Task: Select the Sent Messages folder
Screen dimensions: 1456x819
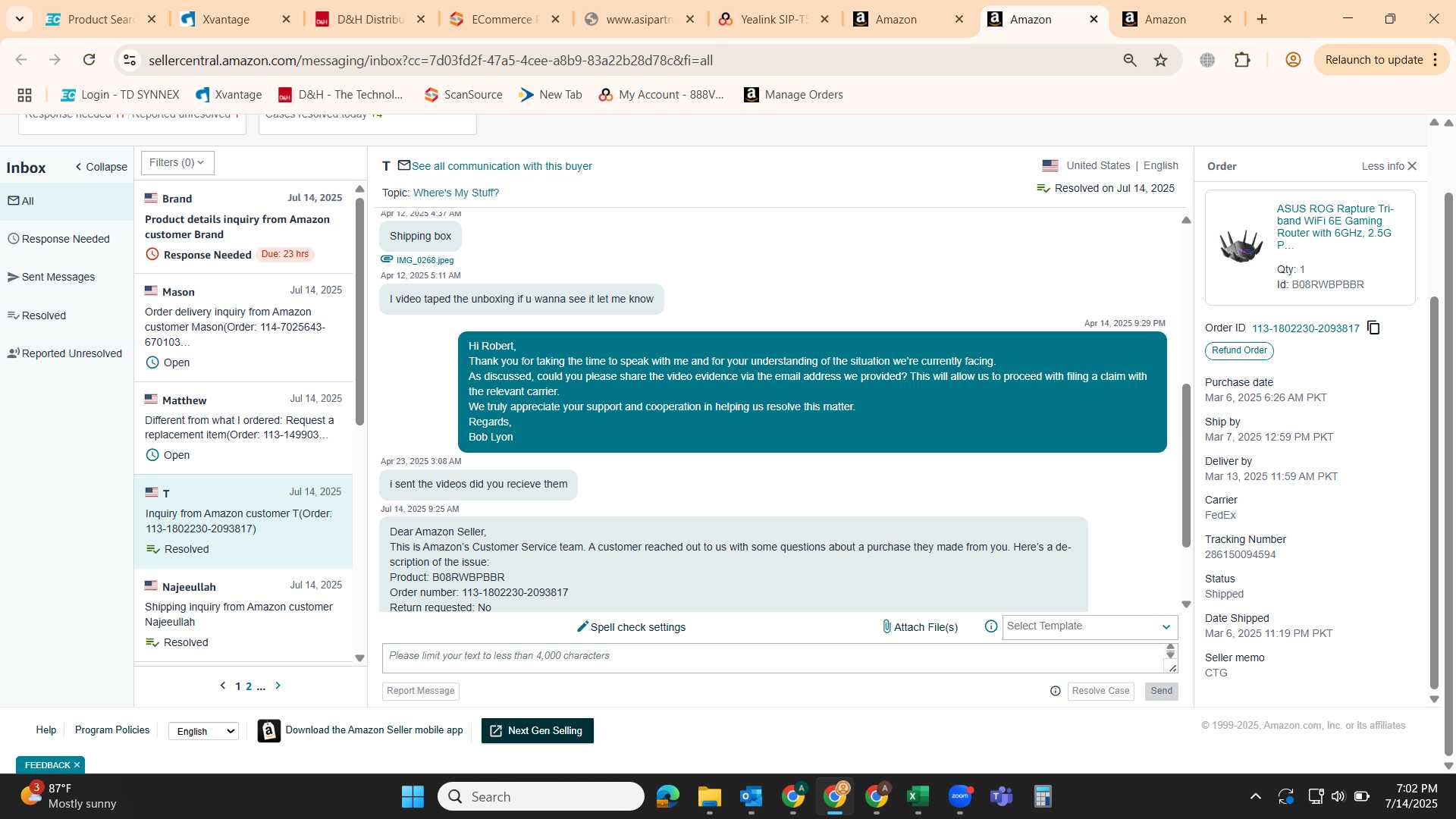Action: (x=67, y=277)
